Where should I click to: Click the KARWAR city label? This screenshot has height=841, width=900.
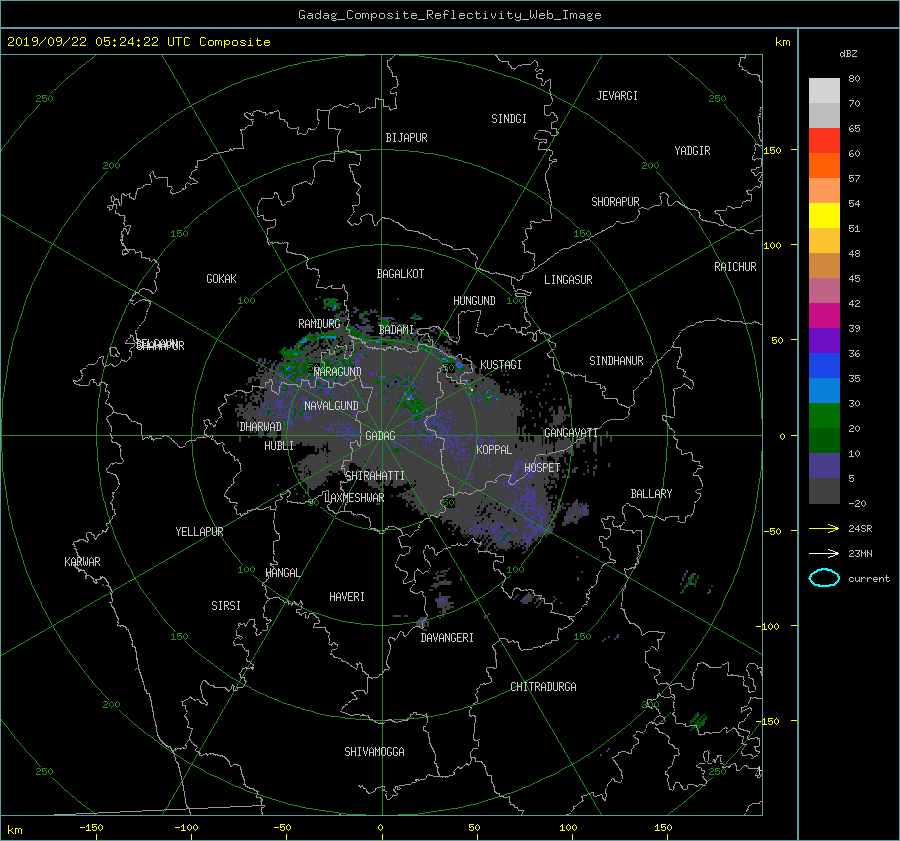[x=82, y=562]
